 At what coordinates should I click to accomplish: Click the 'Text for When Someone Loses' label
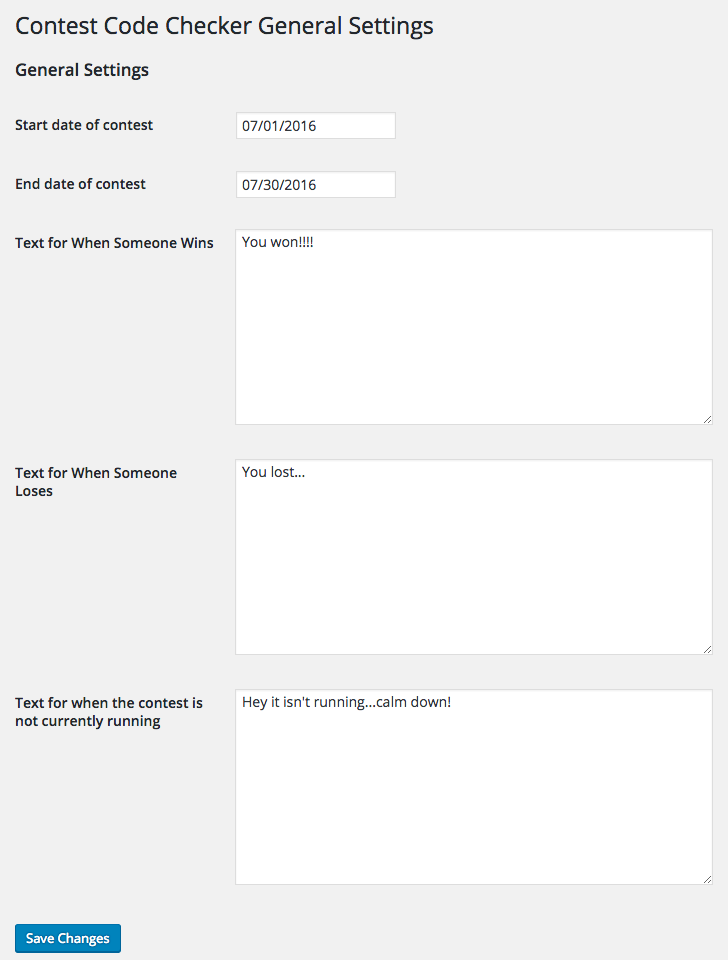click(x=96, y=482)
